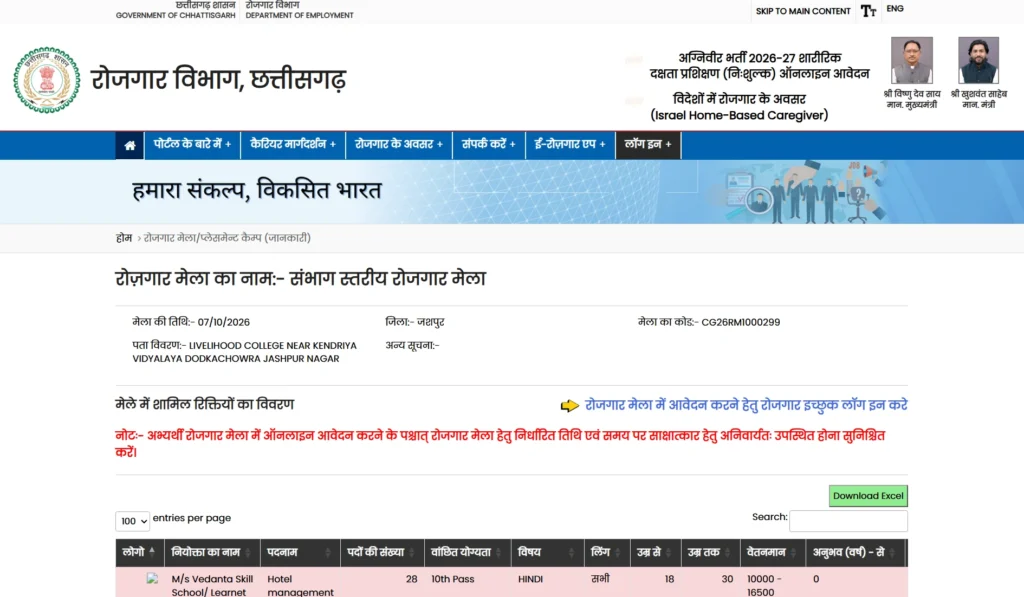Click the Download Excel button
The image size is (1024, 597).
click(x=868, y=496)
